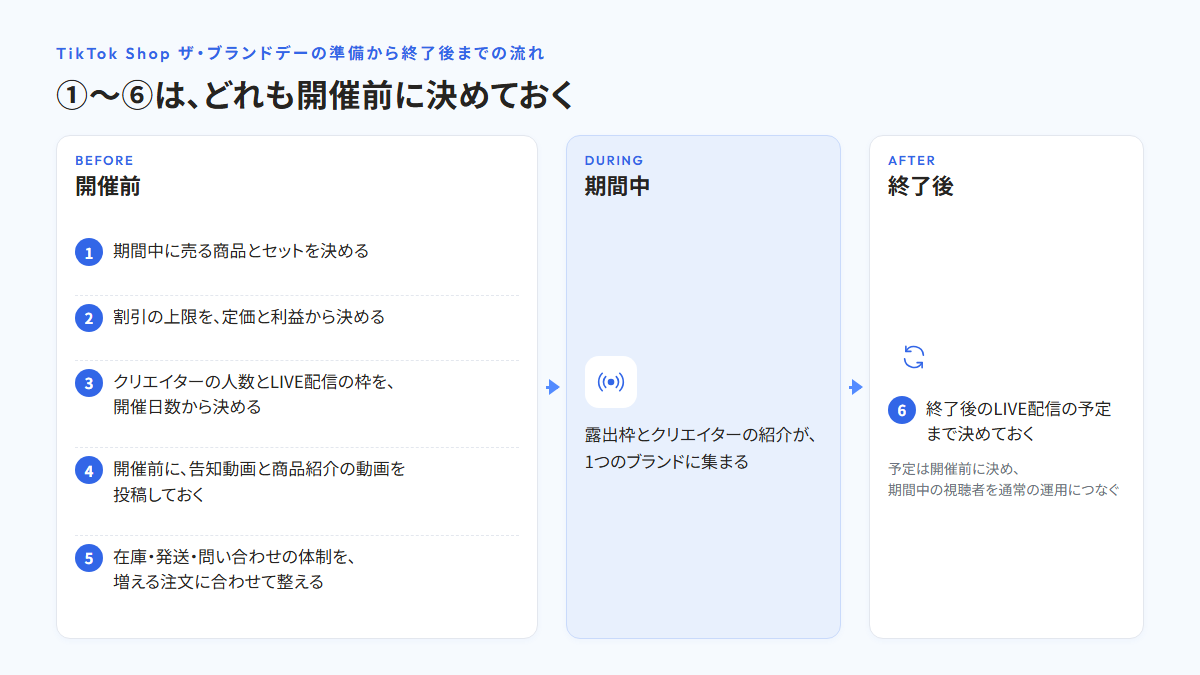Select text '在庫・発送・問い合わせの体制を、'

click(x=235, y=556)
